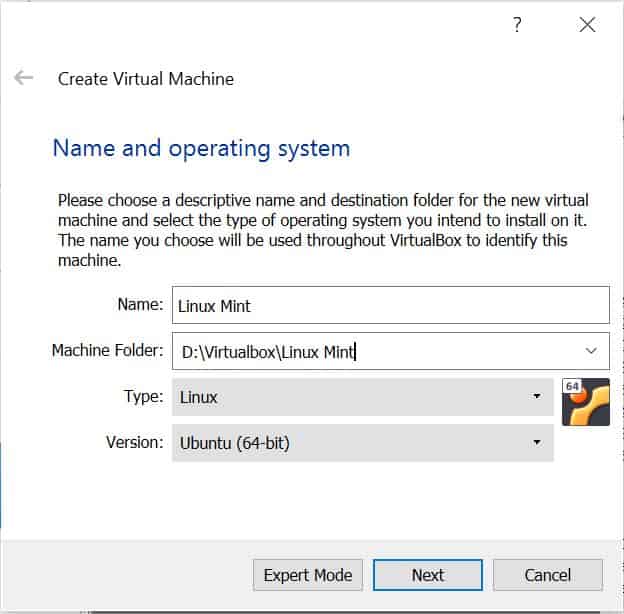The height and width of the screenshot is (614, 624).
Task: Click the small arrow in Version combo box
Action: pos(537,442)
